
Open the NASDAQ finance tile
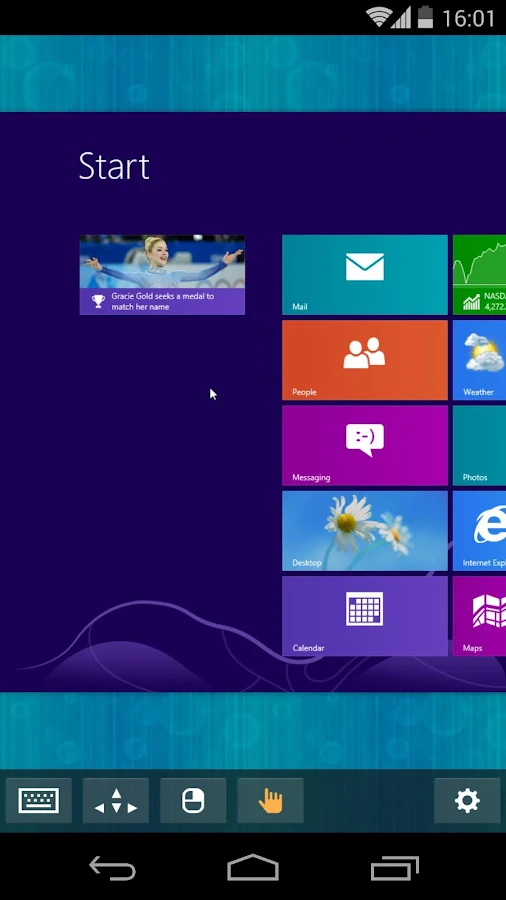480,275
